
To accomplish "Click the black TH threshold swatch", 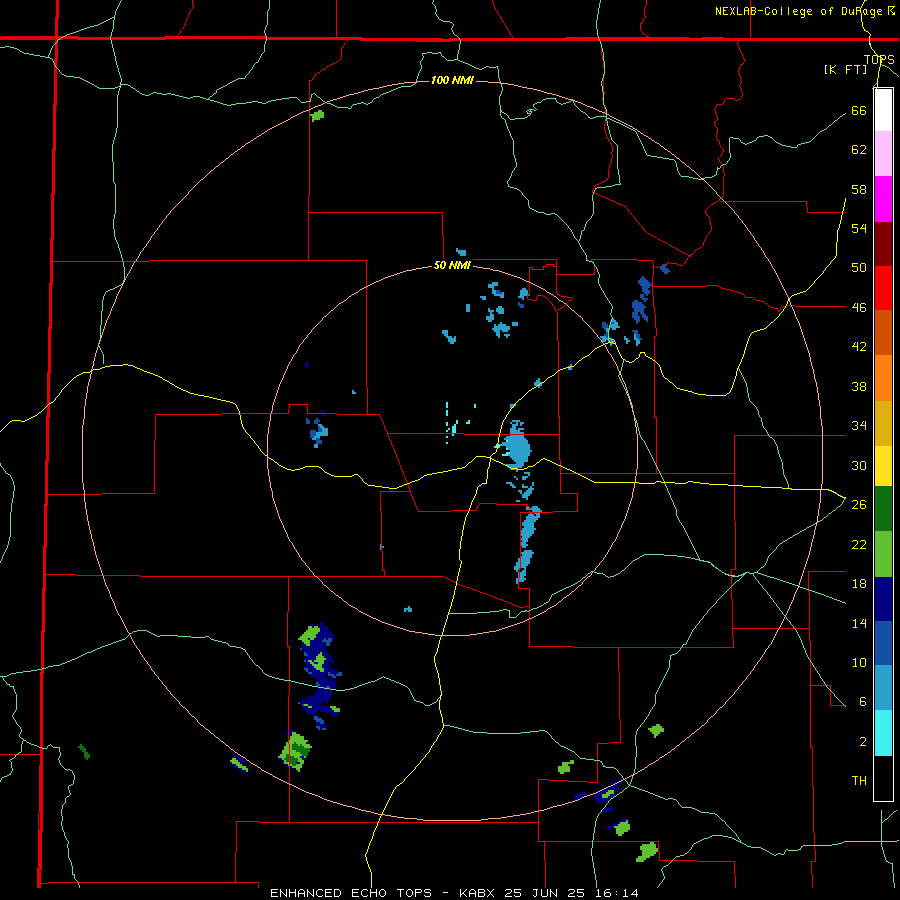I will coord(883,778).
